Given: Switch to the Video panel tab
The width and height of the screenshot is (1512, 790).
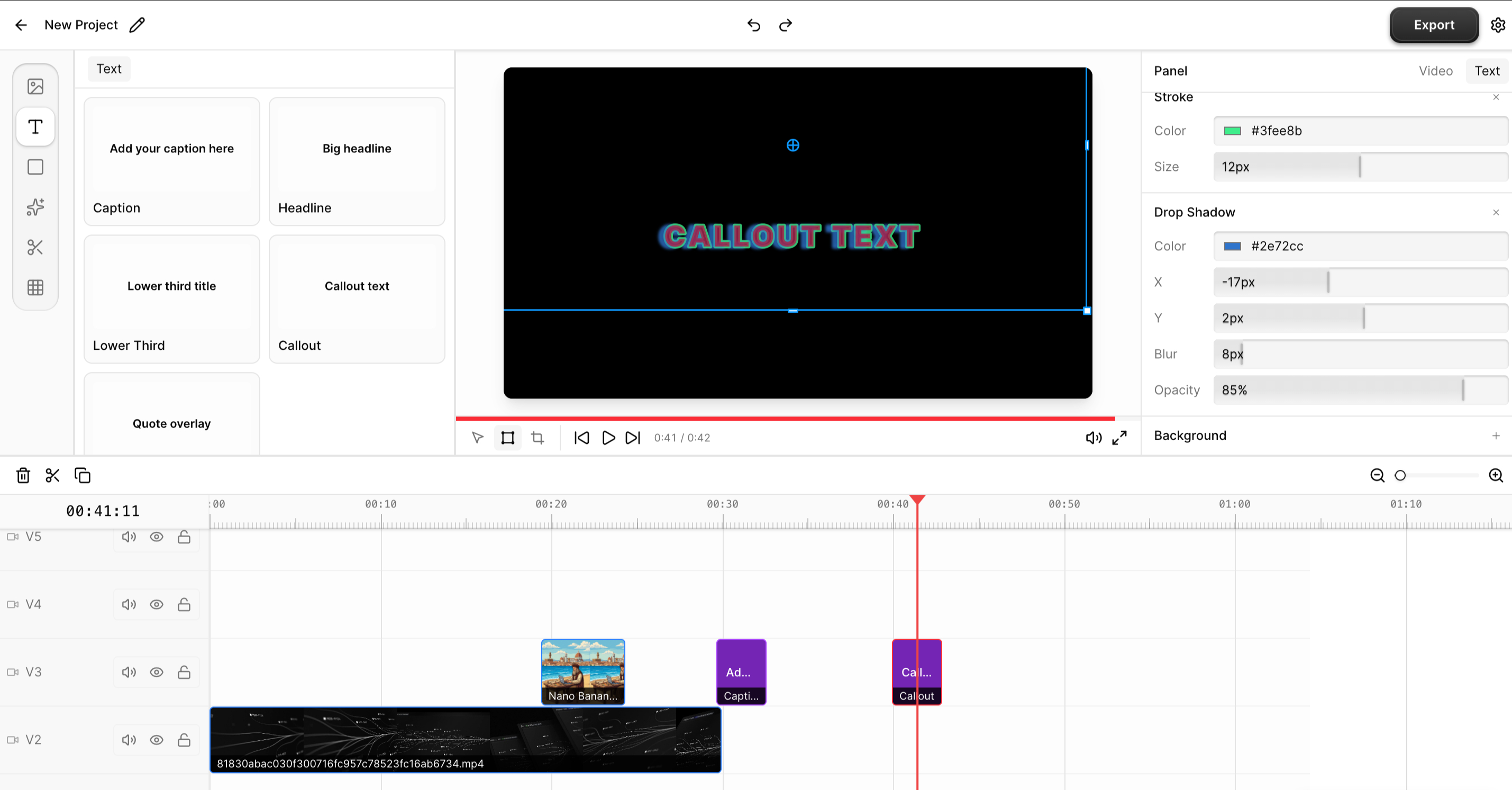Looking at the screenshot, I should tap(1435, 70).
